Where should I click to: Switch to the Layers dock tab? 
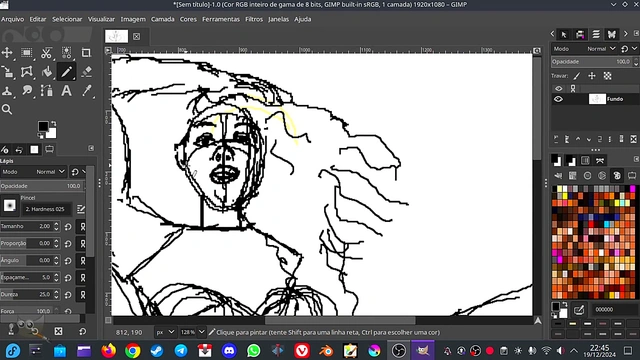(596, 34)
